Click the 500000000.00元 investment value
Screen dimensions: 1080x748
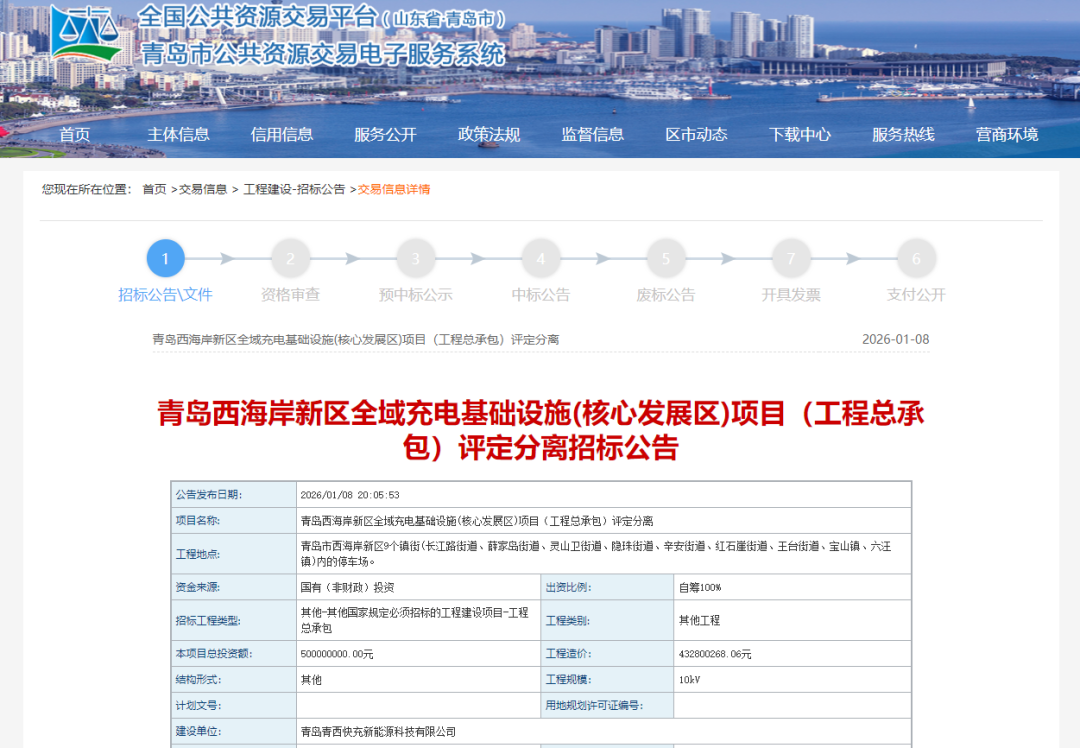click(337, 654)
